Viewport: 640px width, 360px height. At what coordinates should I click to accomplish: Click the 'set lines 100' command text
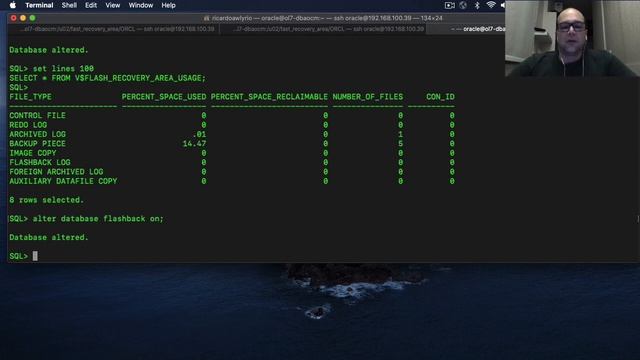point(63,69)
